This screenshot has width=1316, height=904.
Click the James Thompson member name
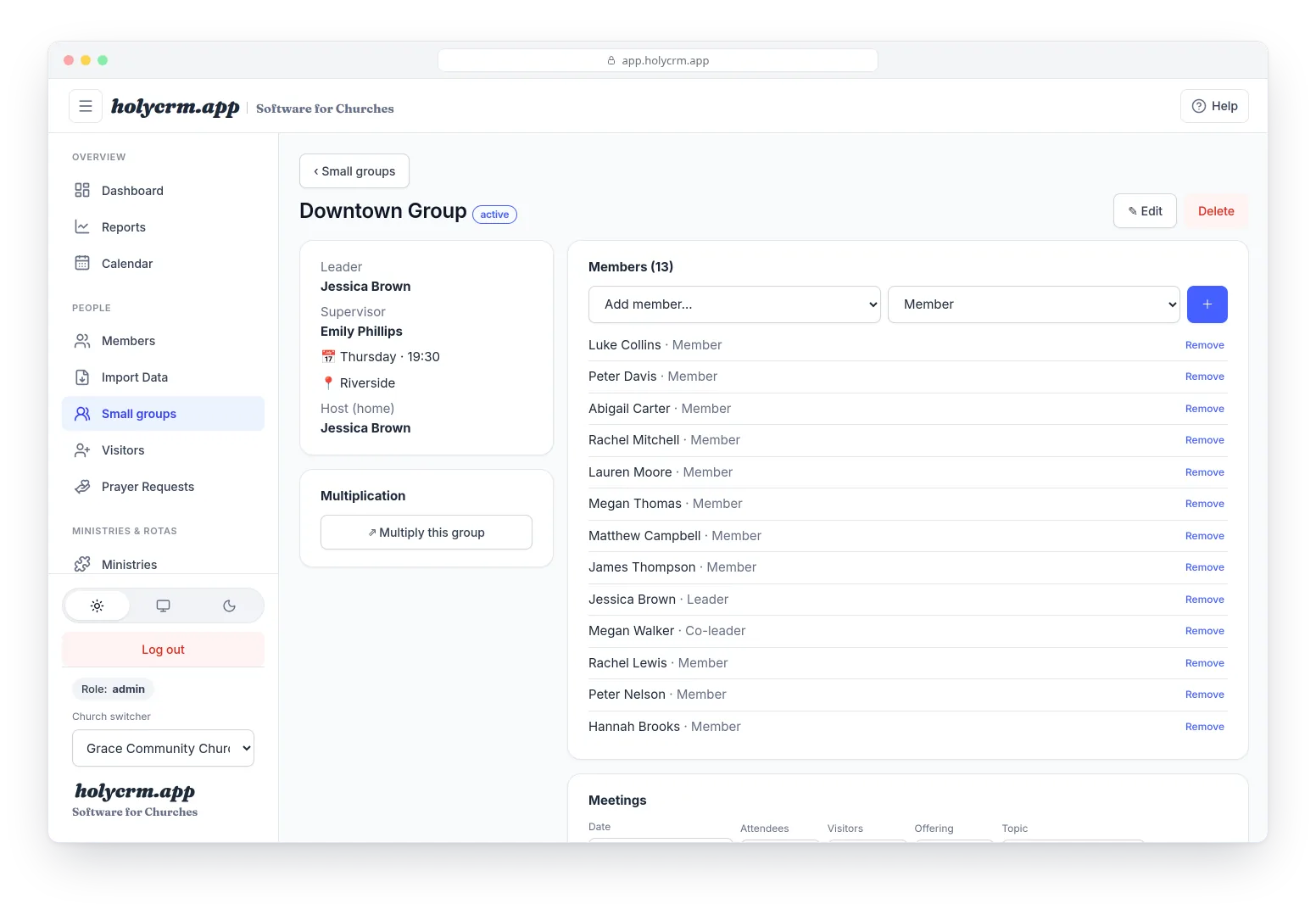pos(642,567)
